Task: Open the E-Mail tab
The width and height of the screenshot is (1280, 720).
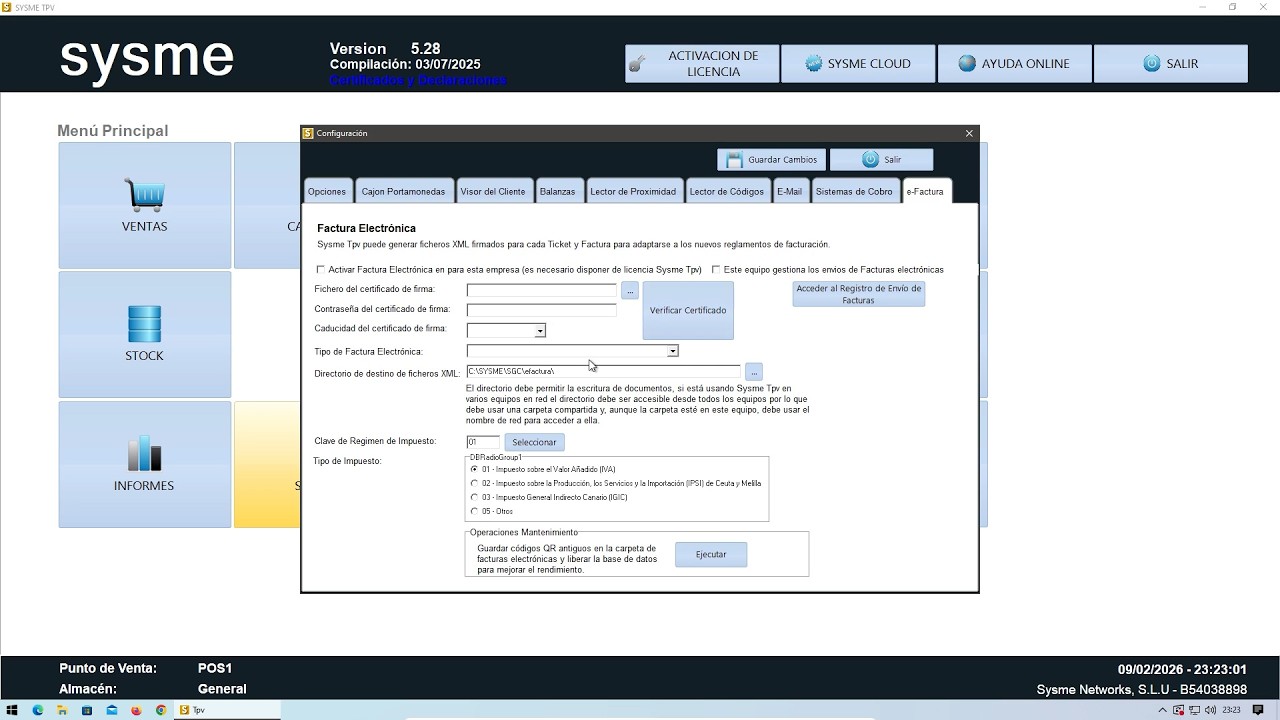Action: (x=790, y=191)
